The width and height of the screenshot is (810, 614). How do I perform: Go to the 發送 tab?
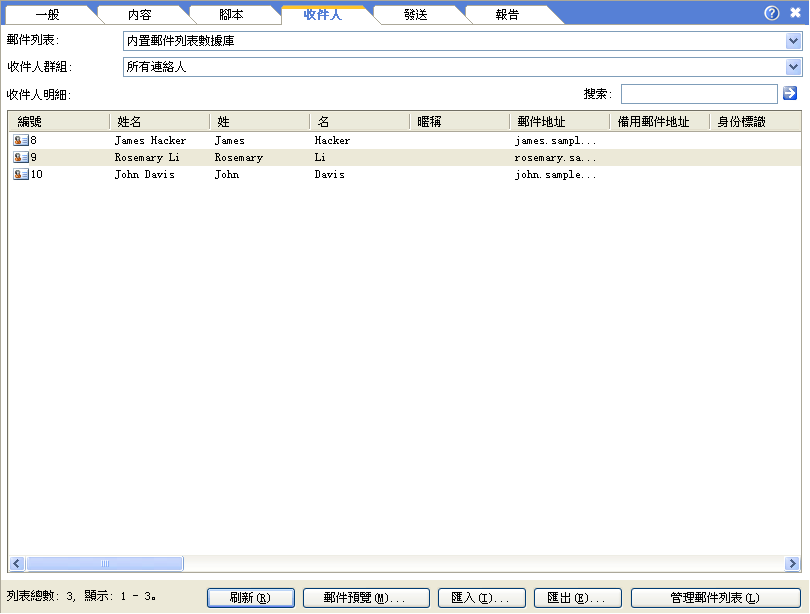417,15
